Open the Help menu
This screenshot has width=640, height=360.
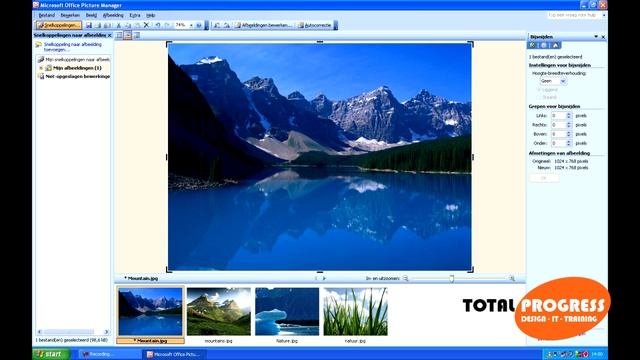click(x=151, y=15)
